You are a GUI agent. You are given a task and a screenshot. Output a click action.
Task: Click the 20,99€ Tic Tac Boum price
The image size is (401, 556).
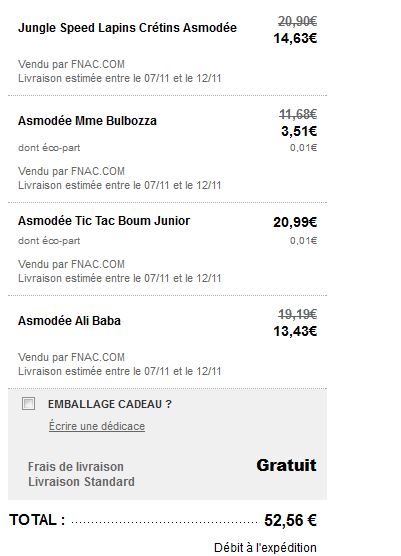coord(295,222)
